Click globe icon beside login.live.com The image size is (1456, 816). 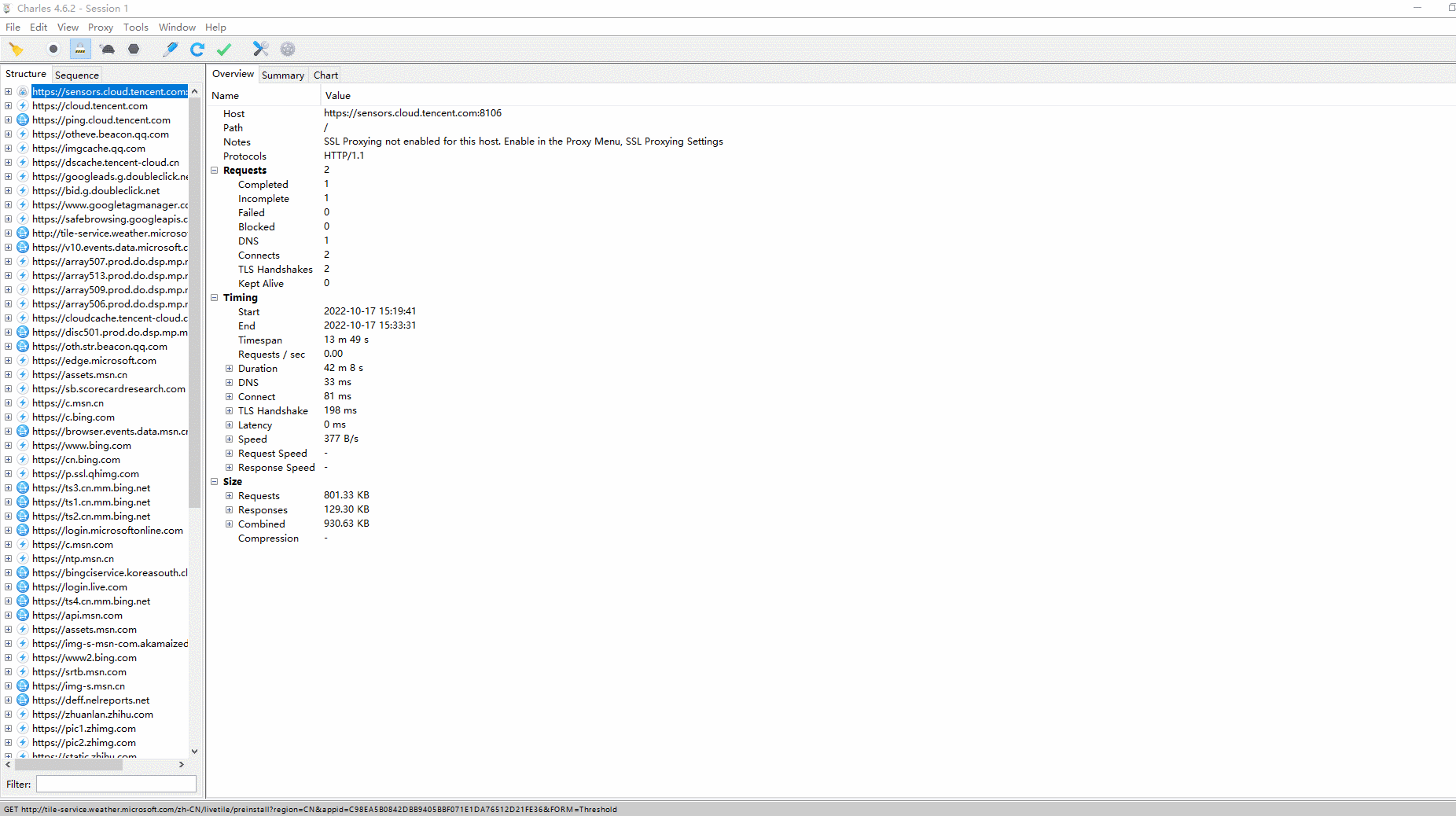(x=23, y=587)
